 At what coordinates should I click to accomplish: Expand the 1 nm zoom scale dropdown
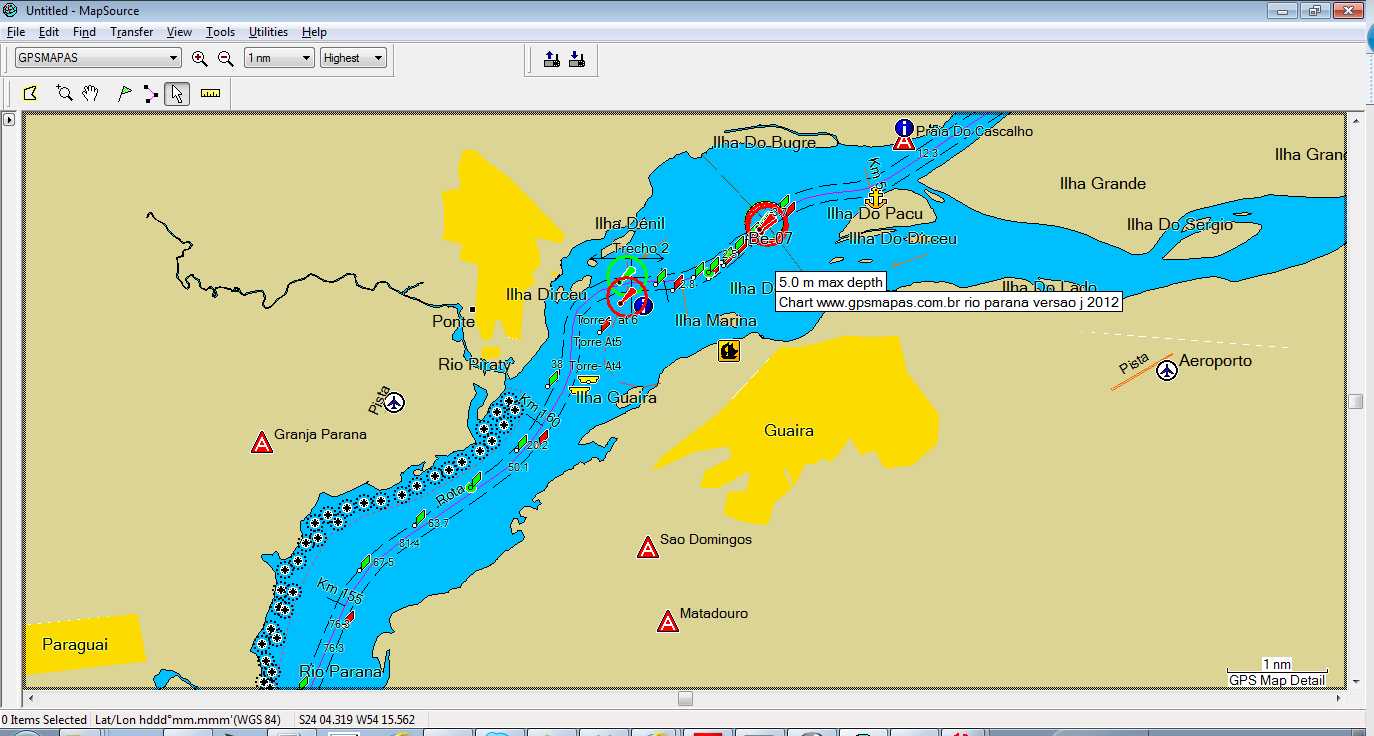point(280,58)
